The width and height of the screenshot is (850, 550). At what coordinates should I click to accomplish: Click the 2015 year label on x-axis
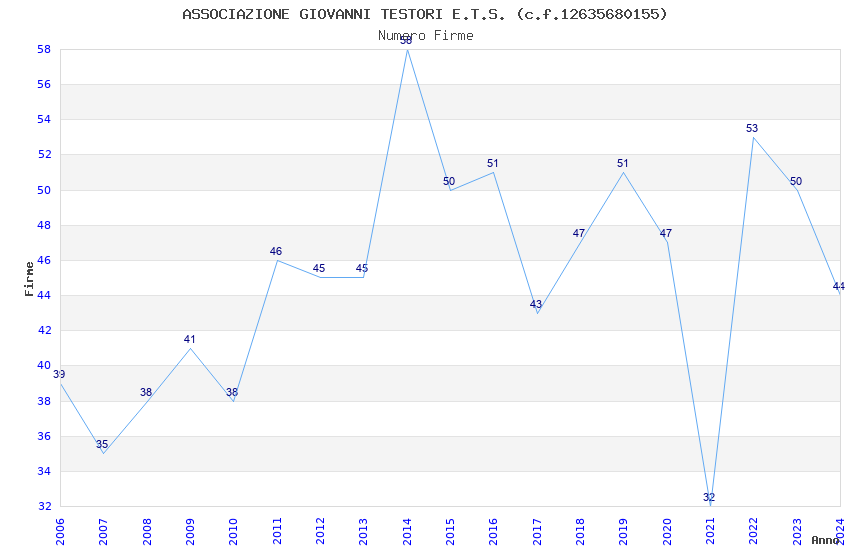click(x=450, y=532)
